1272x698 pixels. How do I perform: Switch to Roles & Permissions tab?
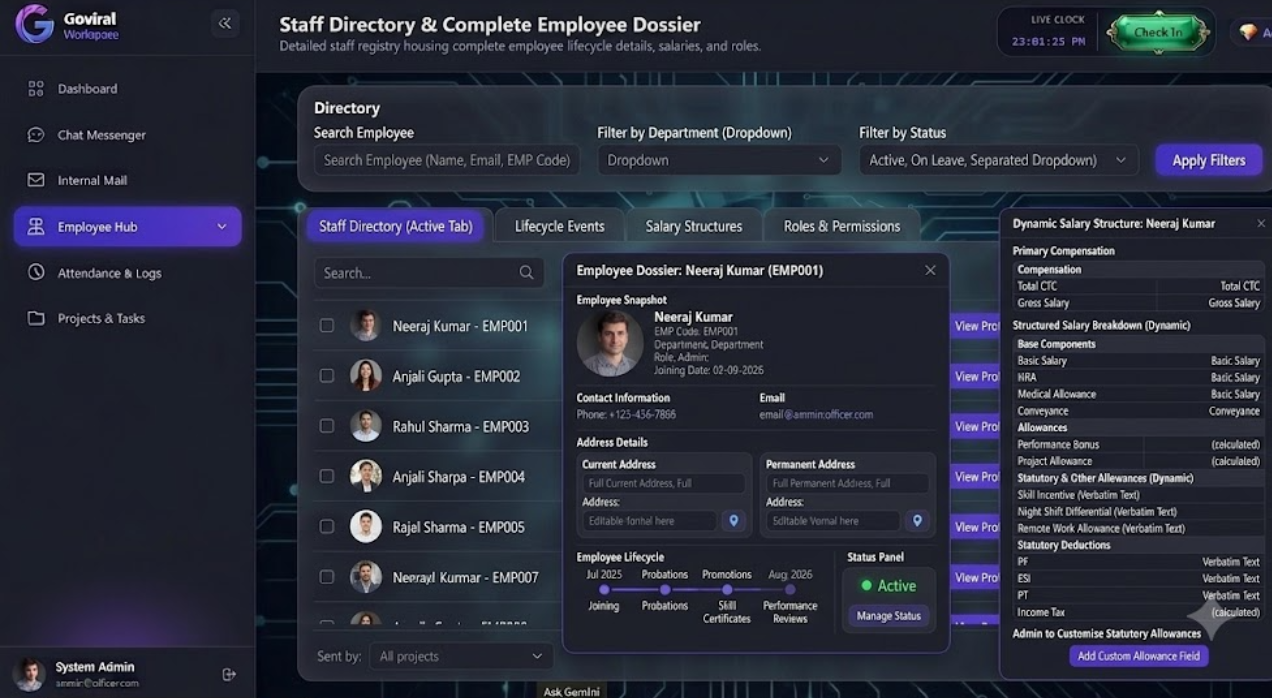842,226
